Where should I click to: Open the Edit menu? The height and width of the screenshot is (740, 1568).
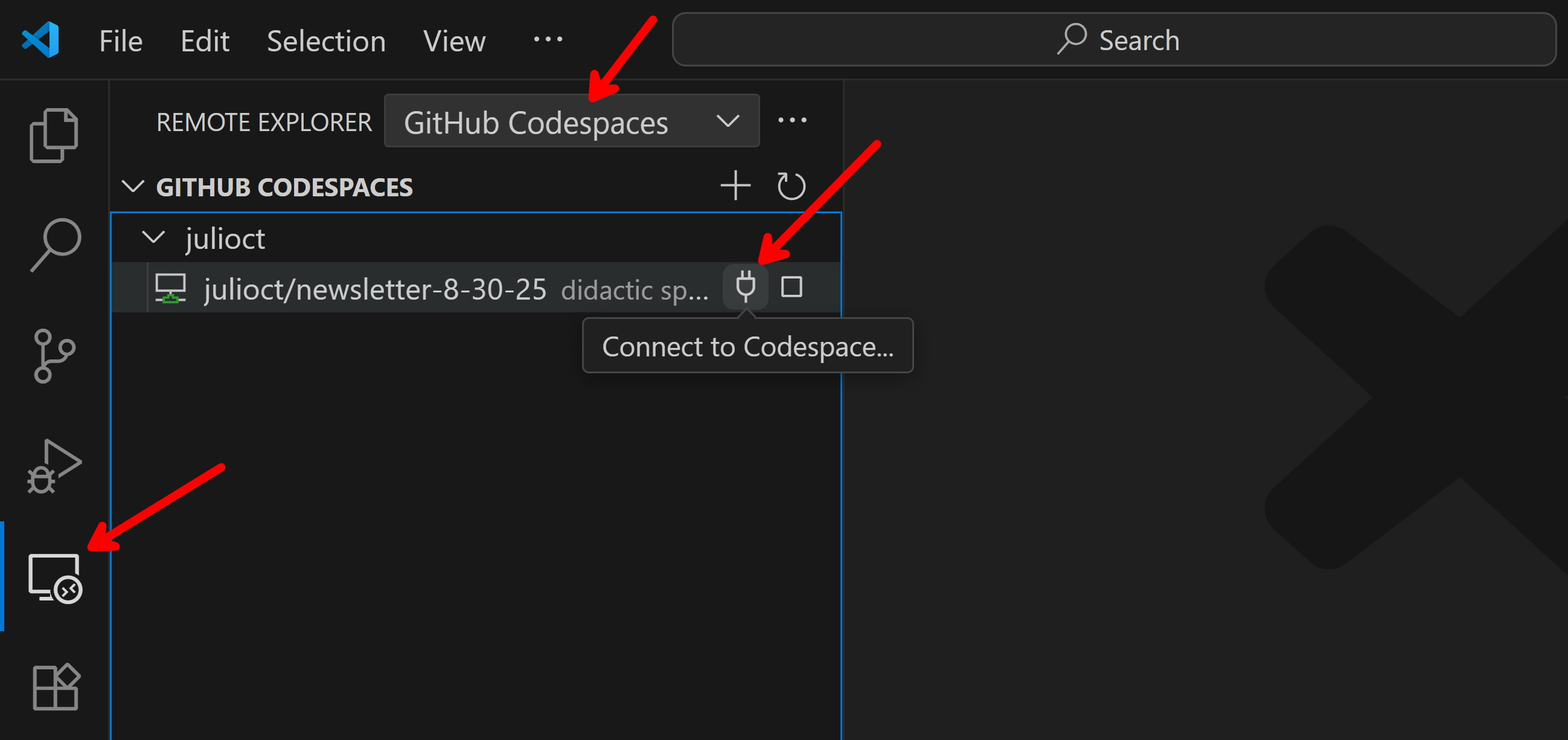click(205, 42)
